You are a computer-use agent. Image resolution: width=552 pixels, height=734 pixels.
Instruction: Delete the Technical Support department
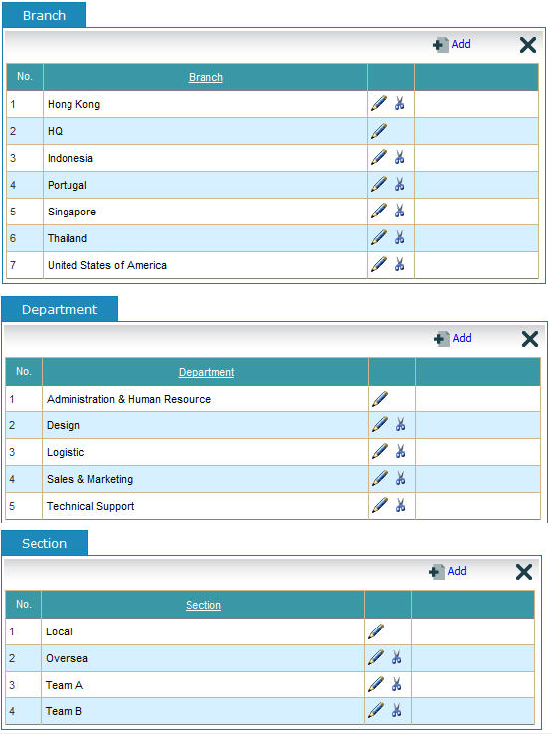400,505
